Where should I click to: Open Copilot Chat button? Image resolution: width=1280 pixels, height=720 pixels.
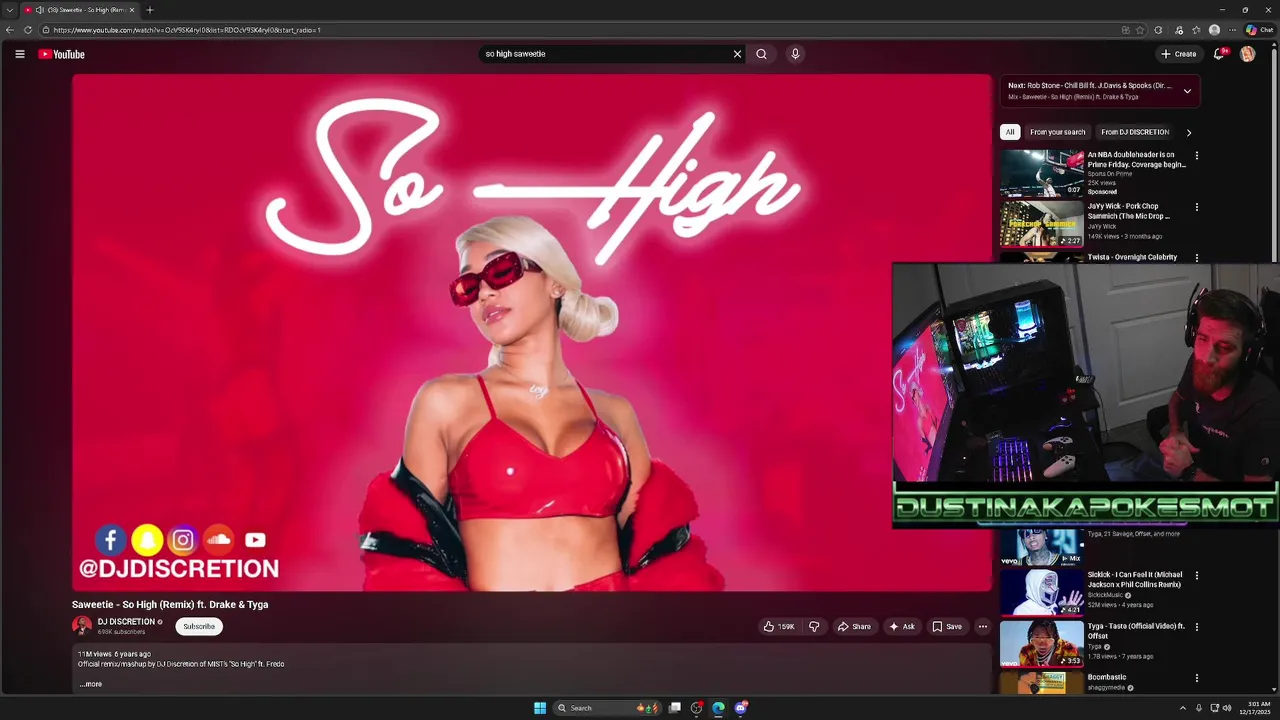1259,30
